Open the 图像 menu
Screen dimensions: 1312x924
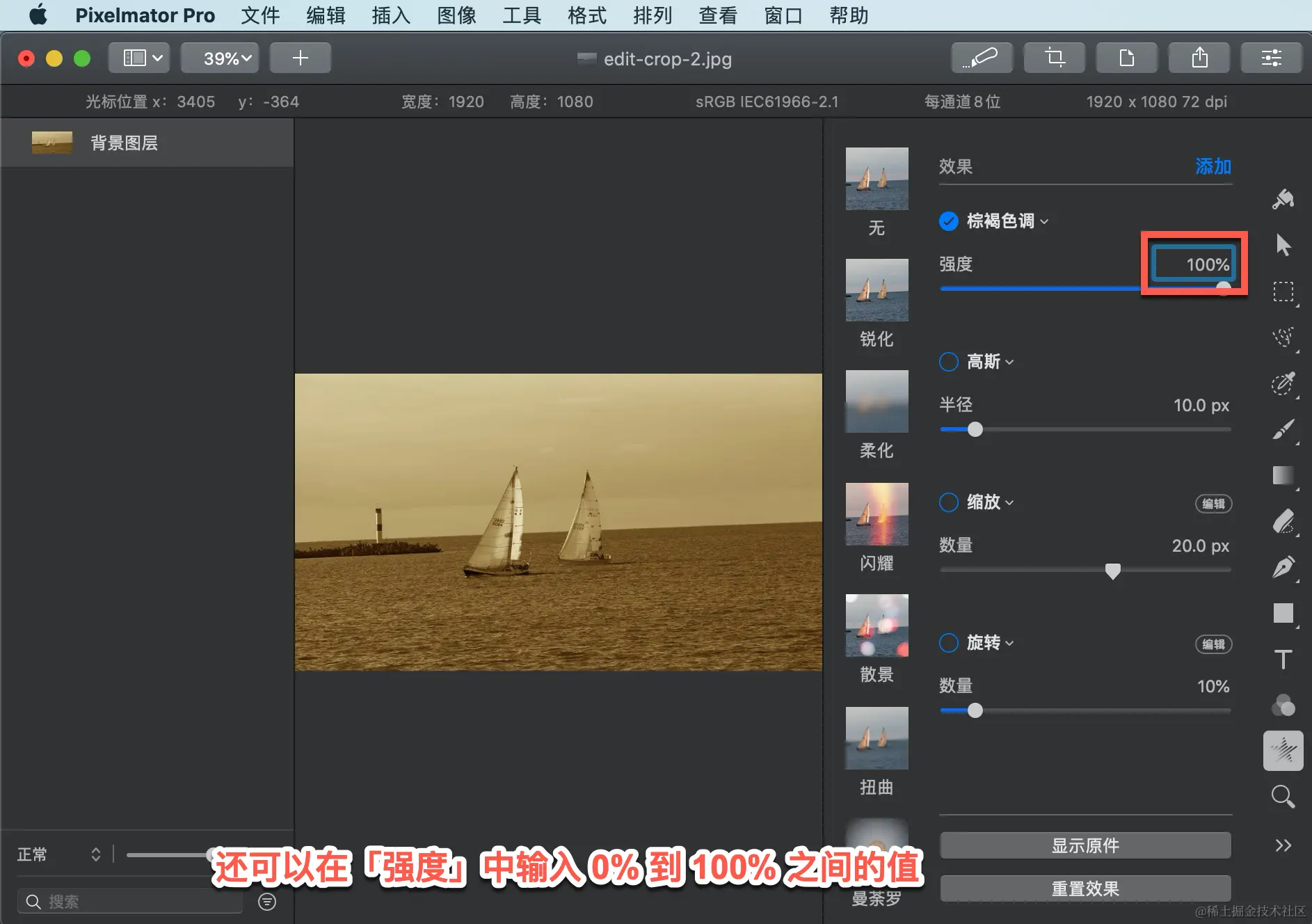(456, 15)
